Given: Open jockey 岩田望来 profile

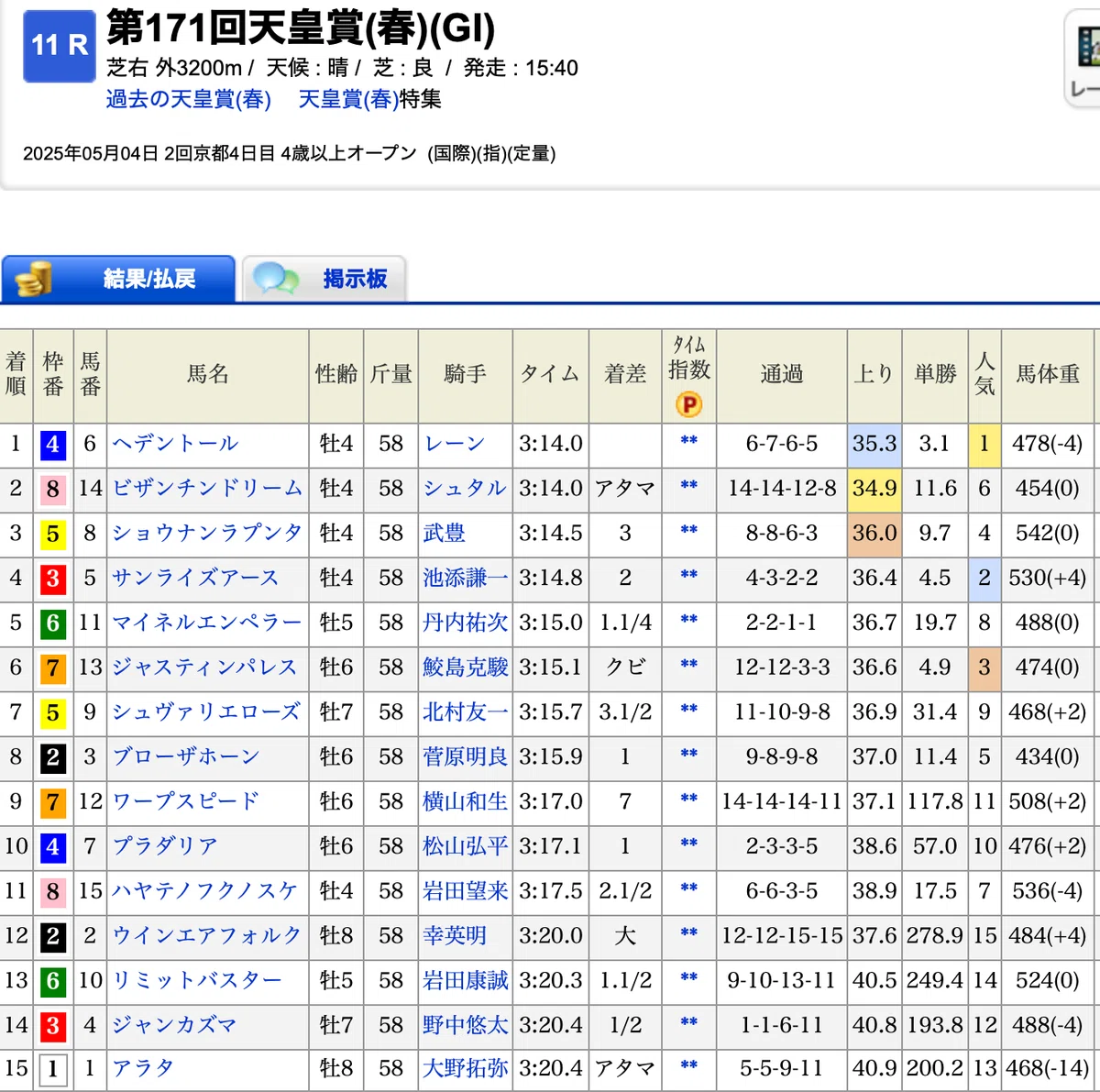Looking at the screenshot, I should pos(466,891).
